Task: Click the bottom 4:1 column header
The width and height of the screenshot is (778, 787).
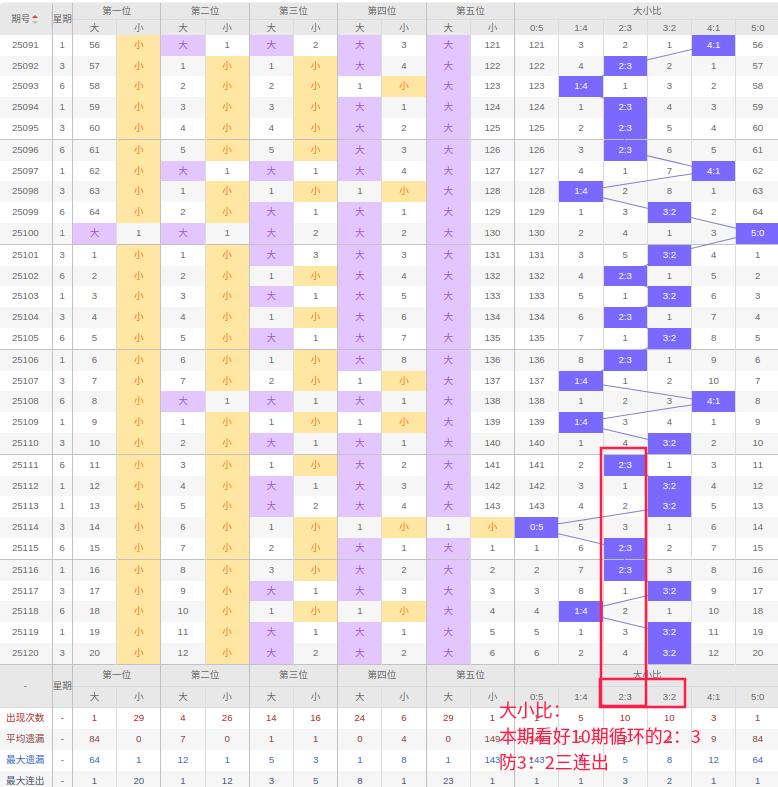Action: point(713,697)
